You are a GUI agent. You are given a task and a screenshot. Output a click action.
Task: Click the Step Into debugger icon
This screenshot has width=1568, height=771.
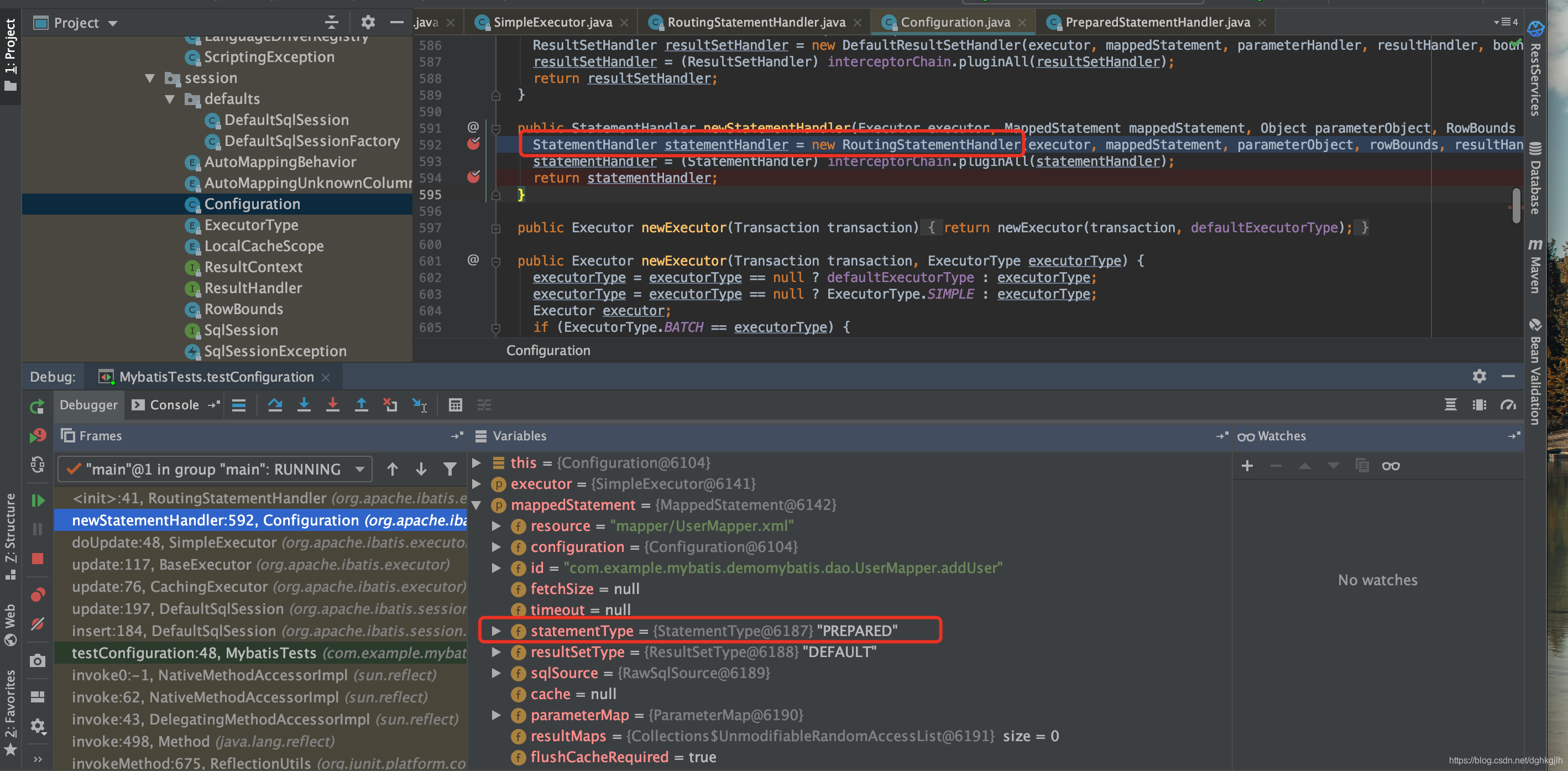point(304,405)
